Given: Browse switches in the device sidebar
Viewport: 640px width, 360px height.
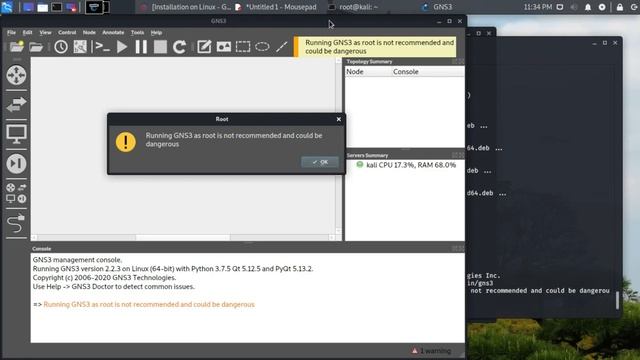Looking at the screenshot, I should 16,104.
